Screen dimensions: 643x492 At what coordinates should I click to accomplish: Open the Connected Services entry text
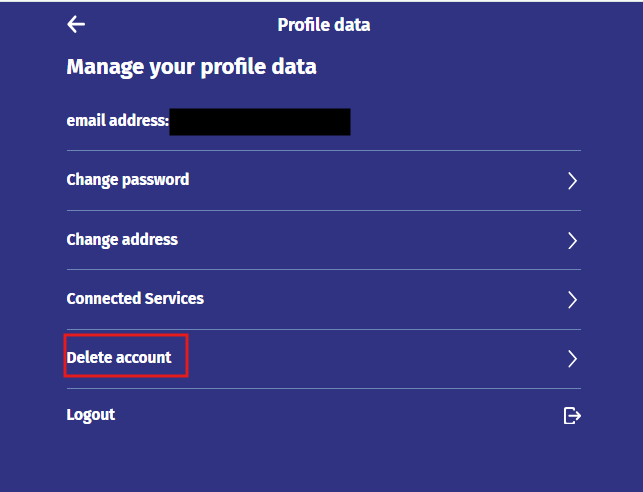(x=135, y=298)
